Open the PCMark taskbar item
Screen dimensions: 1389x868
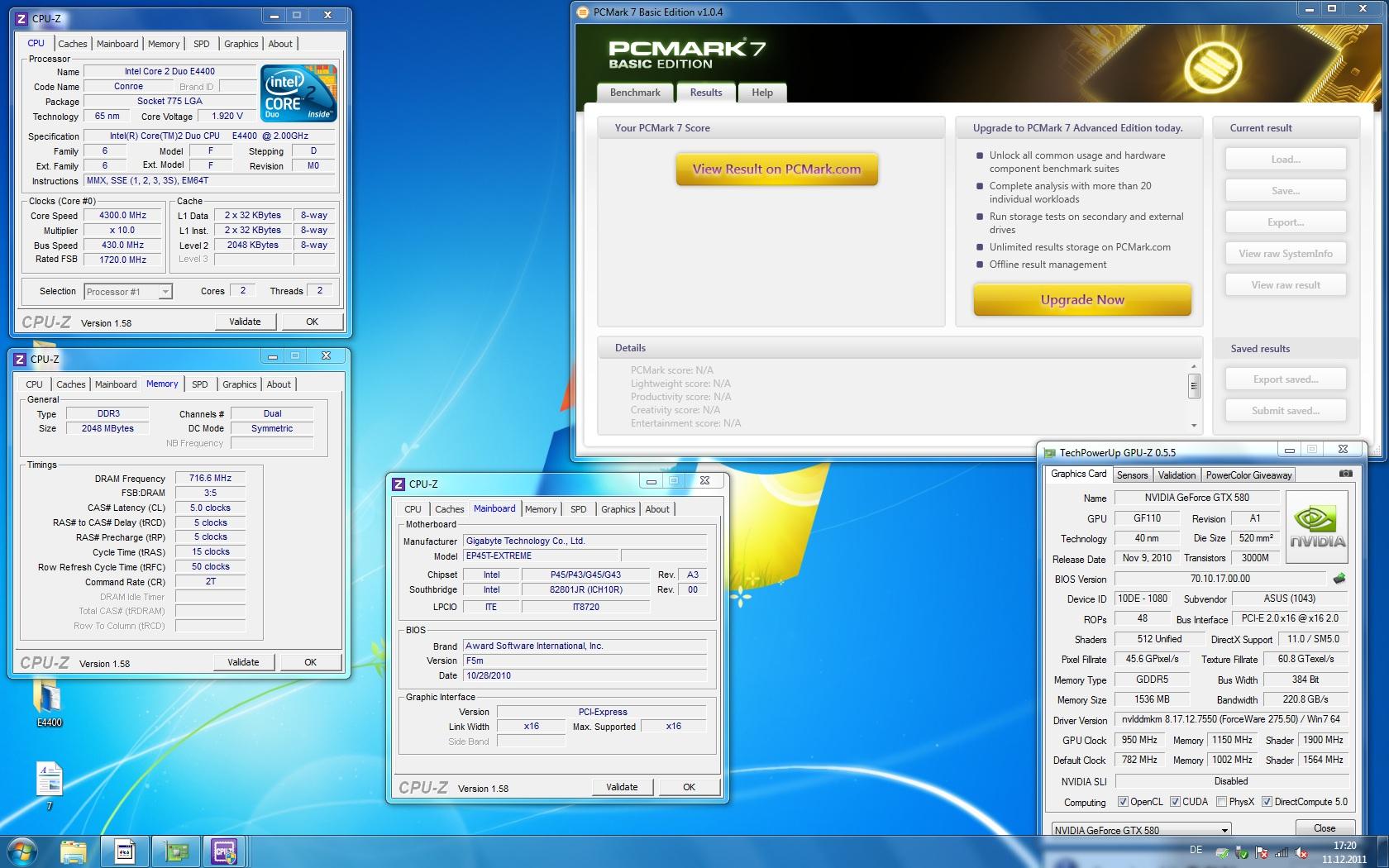tap(125, 851)
